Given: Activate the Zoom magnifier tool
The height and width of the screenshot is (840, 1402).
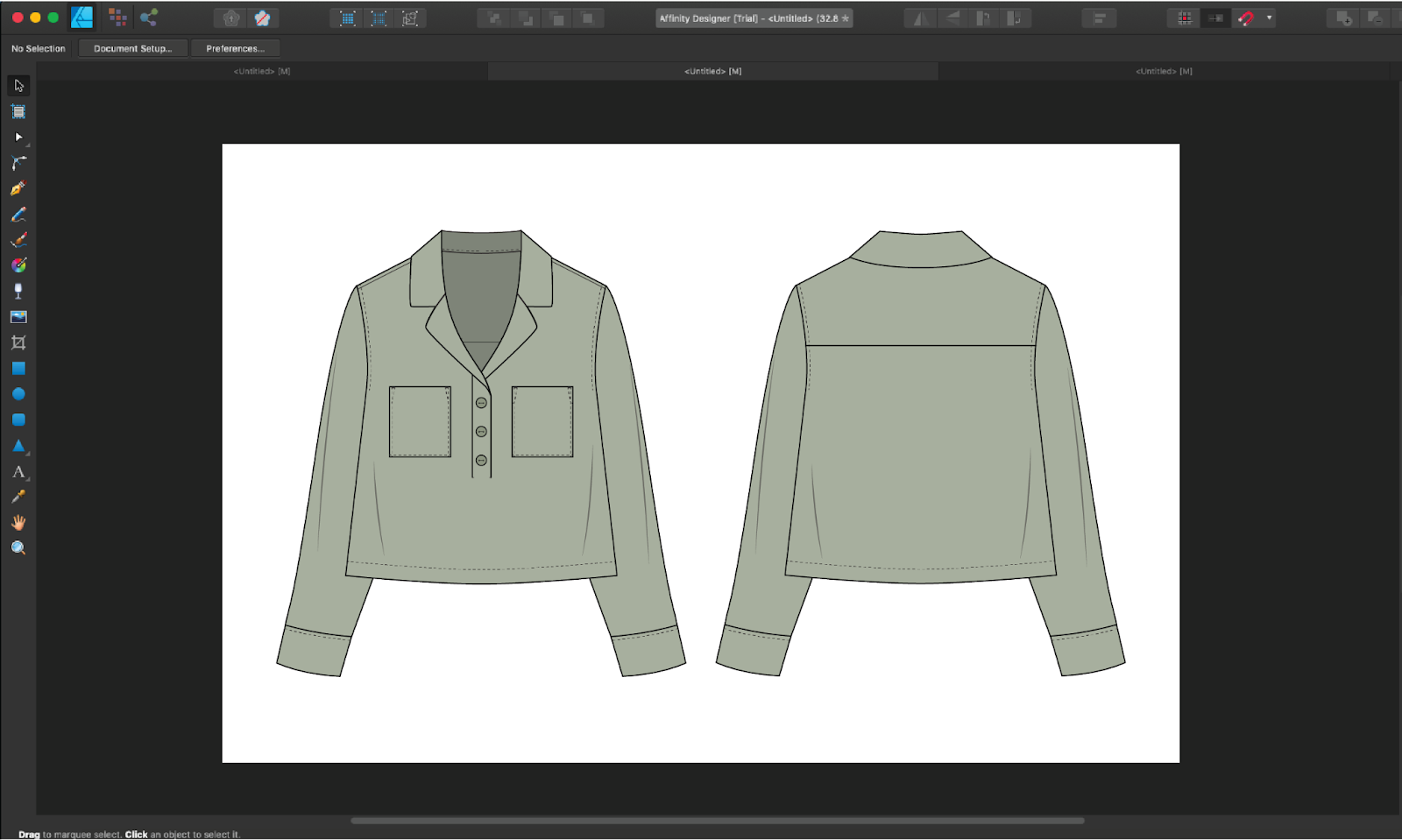Looking at the screenshot, I should click(18, 548).
